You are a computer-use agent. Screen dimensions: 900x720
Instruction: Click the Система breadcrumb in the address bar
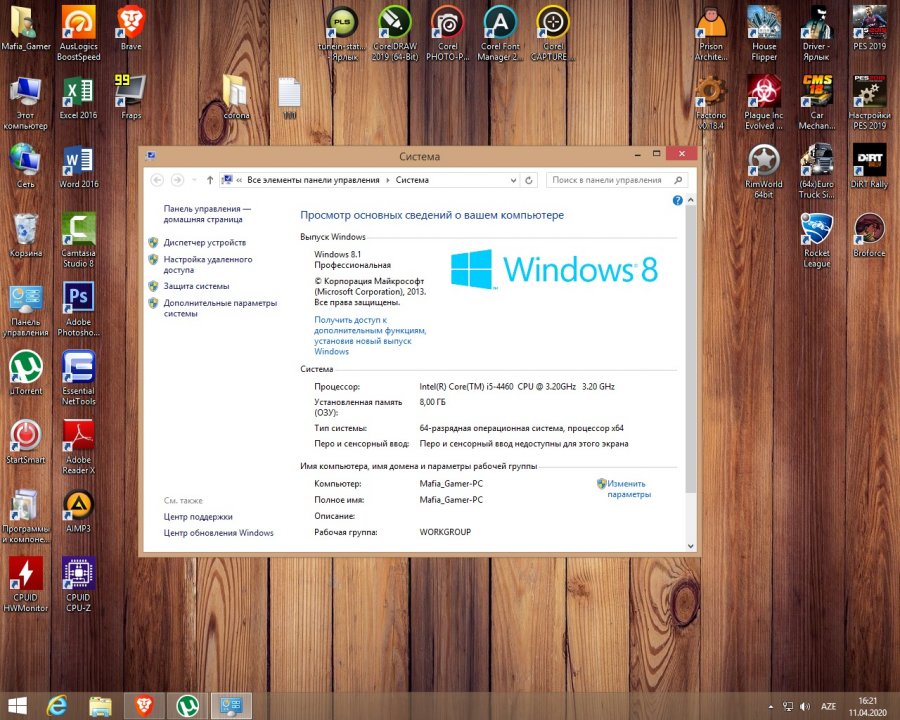pos(412,180)
